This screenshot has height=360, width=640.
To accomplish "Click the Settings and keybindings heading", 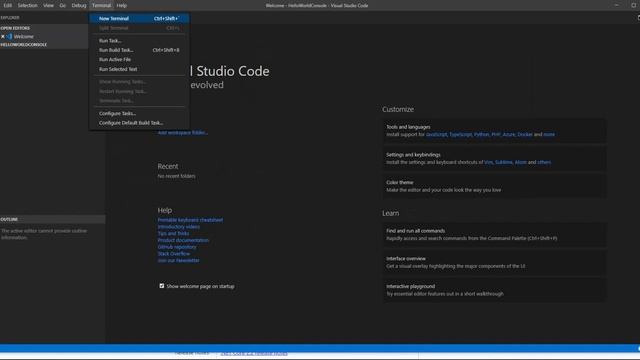I will (413, 155).
